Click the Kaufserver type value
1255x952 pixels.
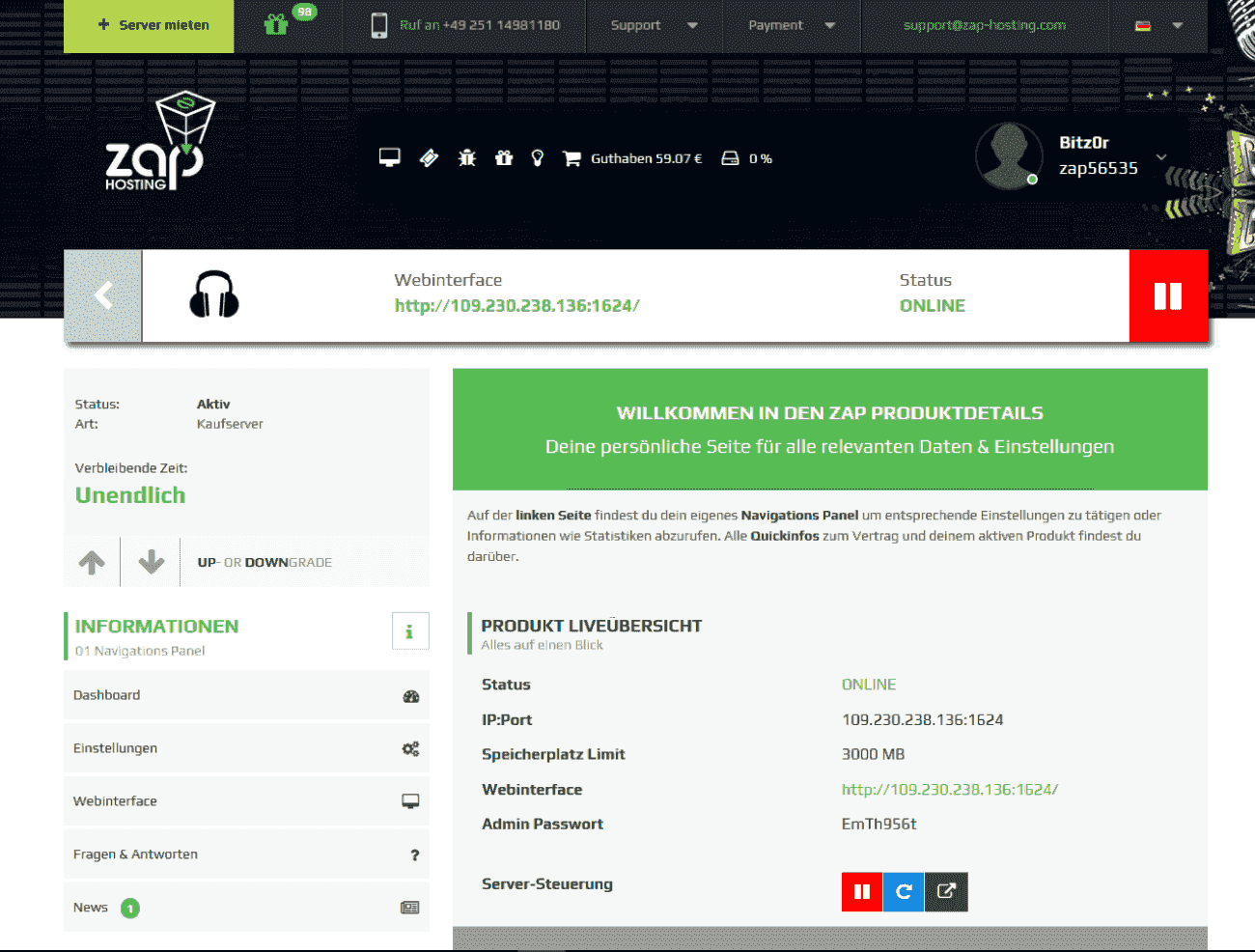[230, 424]
